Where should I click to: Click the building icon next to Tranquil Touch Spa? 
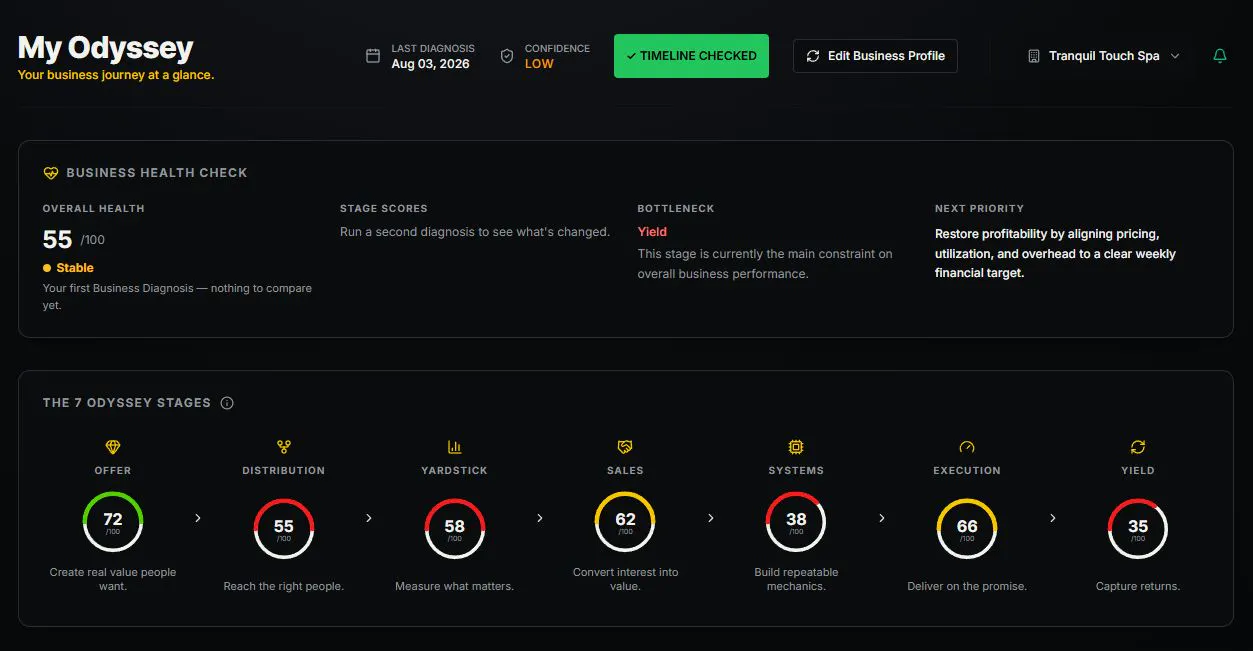tap(1034, 56)
